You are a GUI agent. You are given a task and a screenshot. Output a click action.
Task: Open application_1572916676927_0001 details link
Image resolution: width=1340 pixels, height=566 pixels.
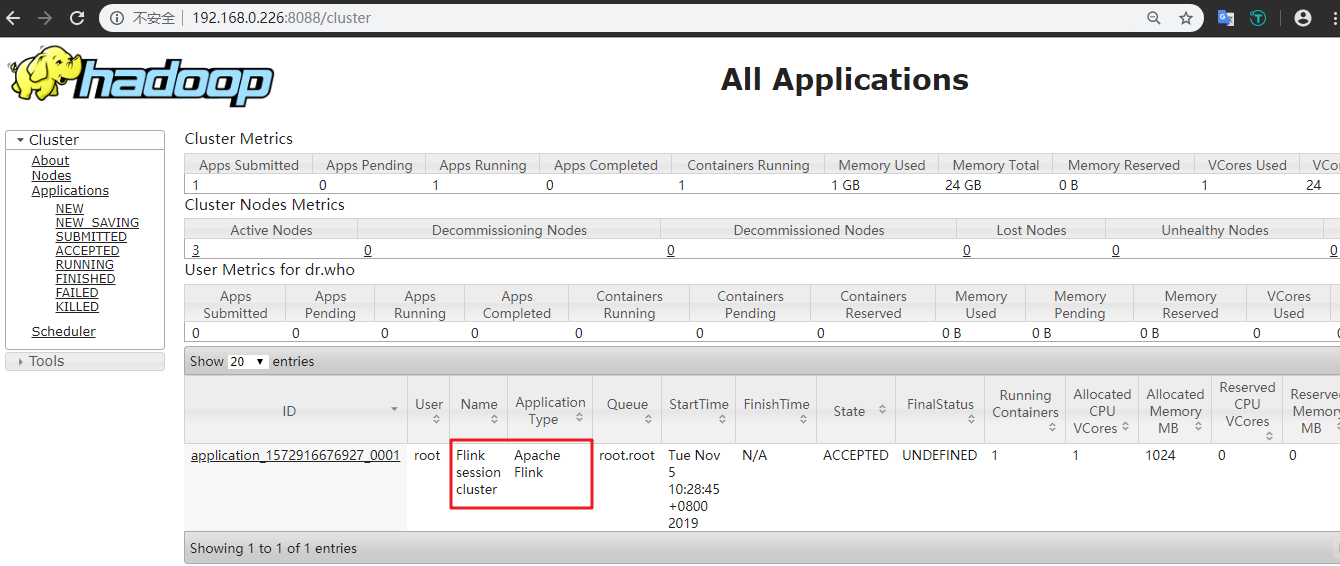295,455
